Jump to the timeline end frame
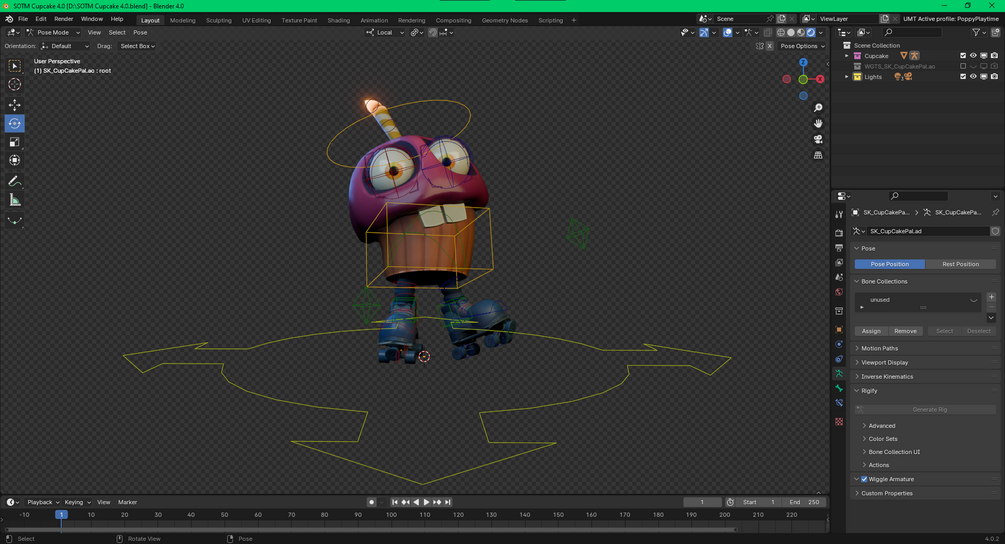 pos(448,502)
